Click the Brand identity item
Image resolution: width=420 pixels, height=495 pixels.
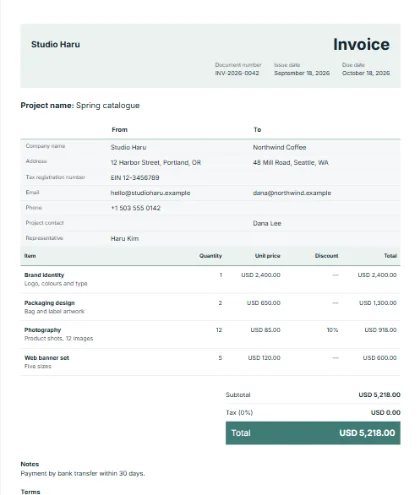pos(44,275)
